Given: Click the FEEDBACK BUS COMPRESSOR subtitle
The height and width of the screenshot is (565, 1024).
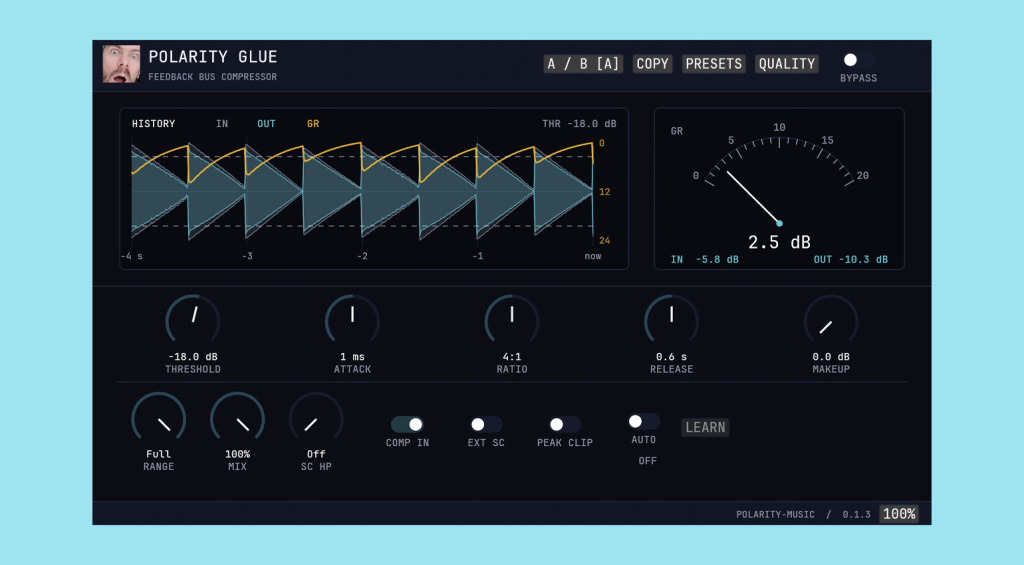Looking at the screenshot, I should point(212,77).
